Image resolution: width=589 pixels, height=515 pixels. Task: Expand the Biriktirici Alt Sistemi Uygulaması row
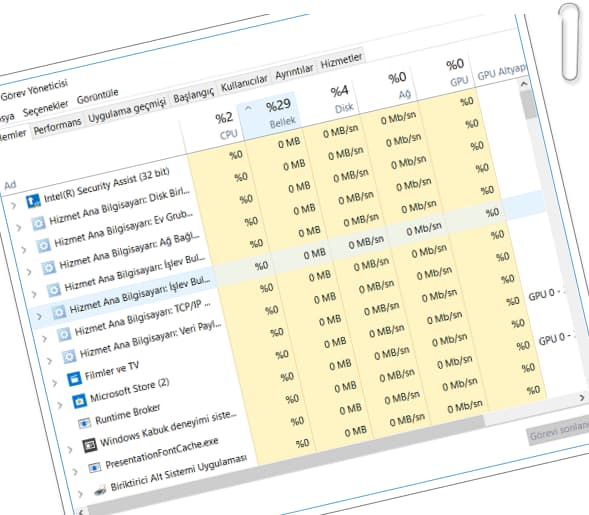[x=80, y=494]
